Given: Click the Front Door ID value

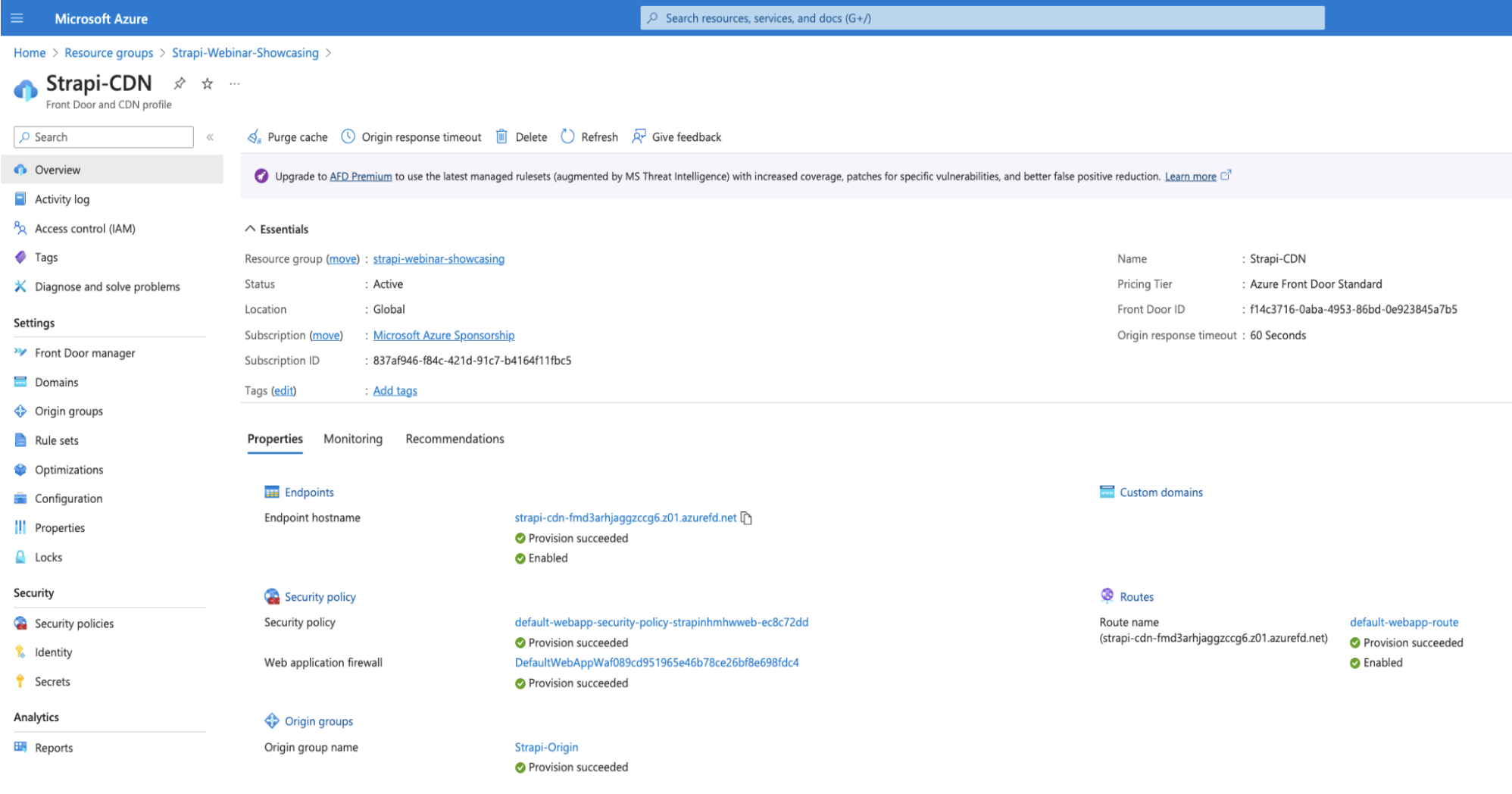Looking at the screenshot, I should coord(1353,310).
